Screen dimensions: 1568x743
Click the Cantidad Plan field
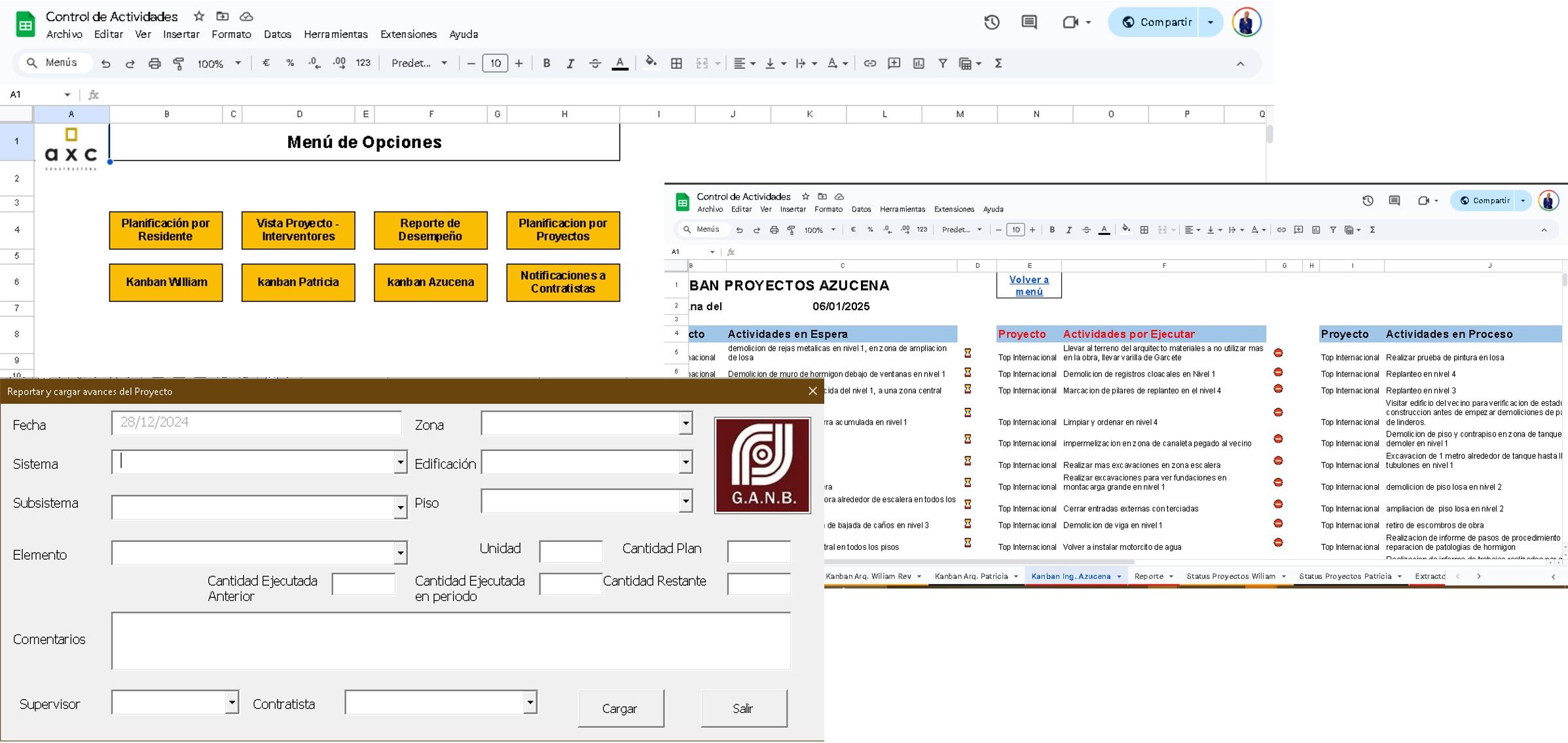coord(758,551)
